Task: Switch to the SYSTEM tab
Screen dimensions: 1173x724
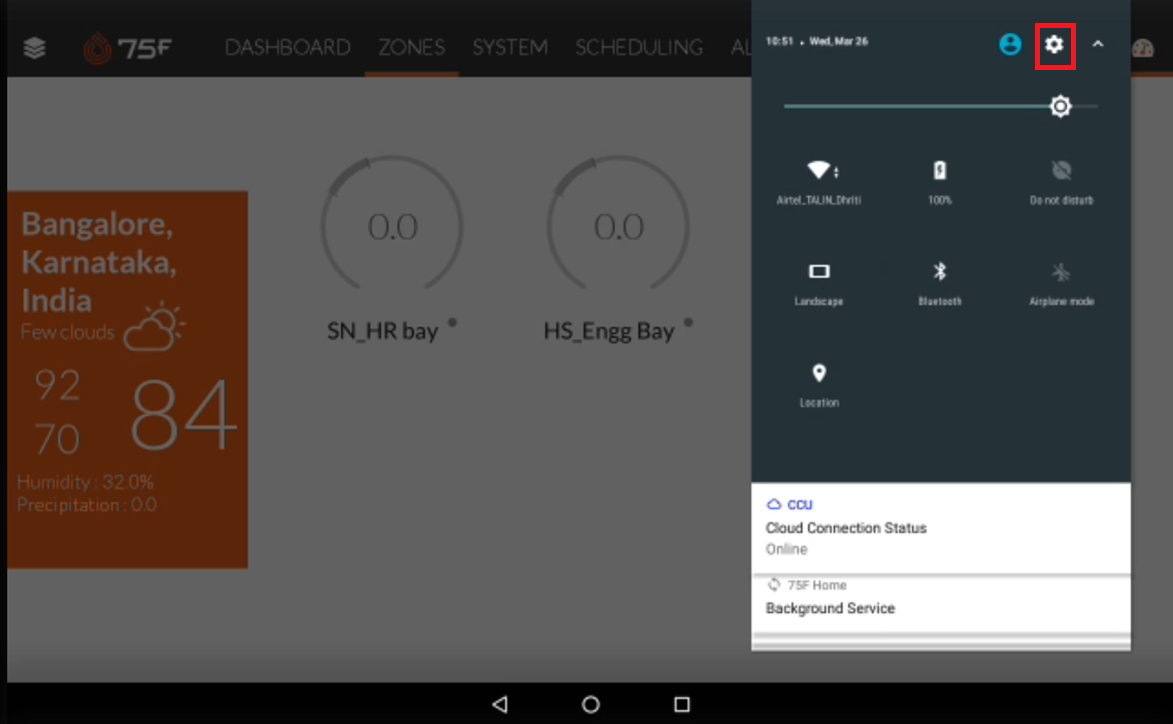Action: click(x=510, y=46)
